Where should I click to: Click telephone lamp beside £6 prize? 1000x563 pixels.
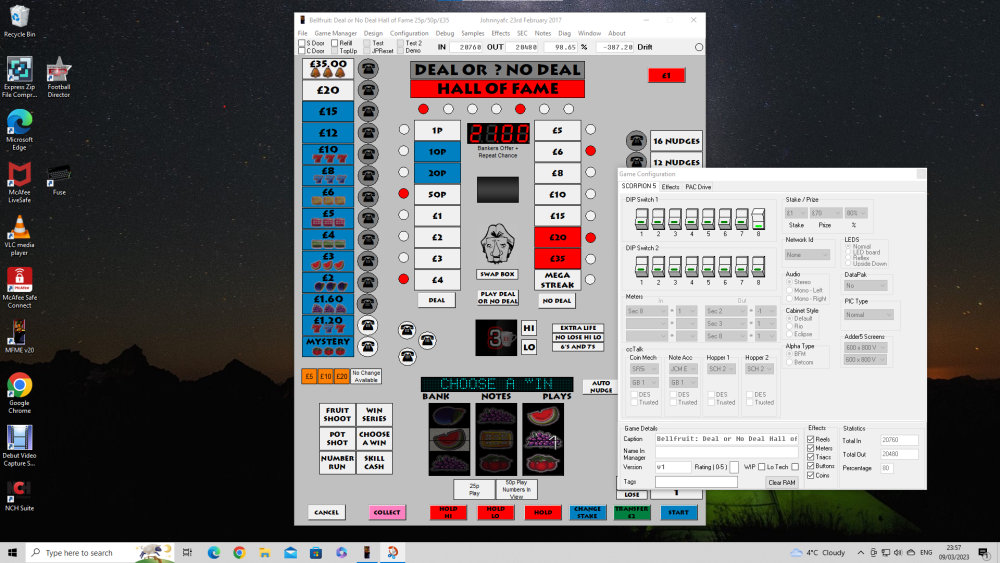(368, 196)
